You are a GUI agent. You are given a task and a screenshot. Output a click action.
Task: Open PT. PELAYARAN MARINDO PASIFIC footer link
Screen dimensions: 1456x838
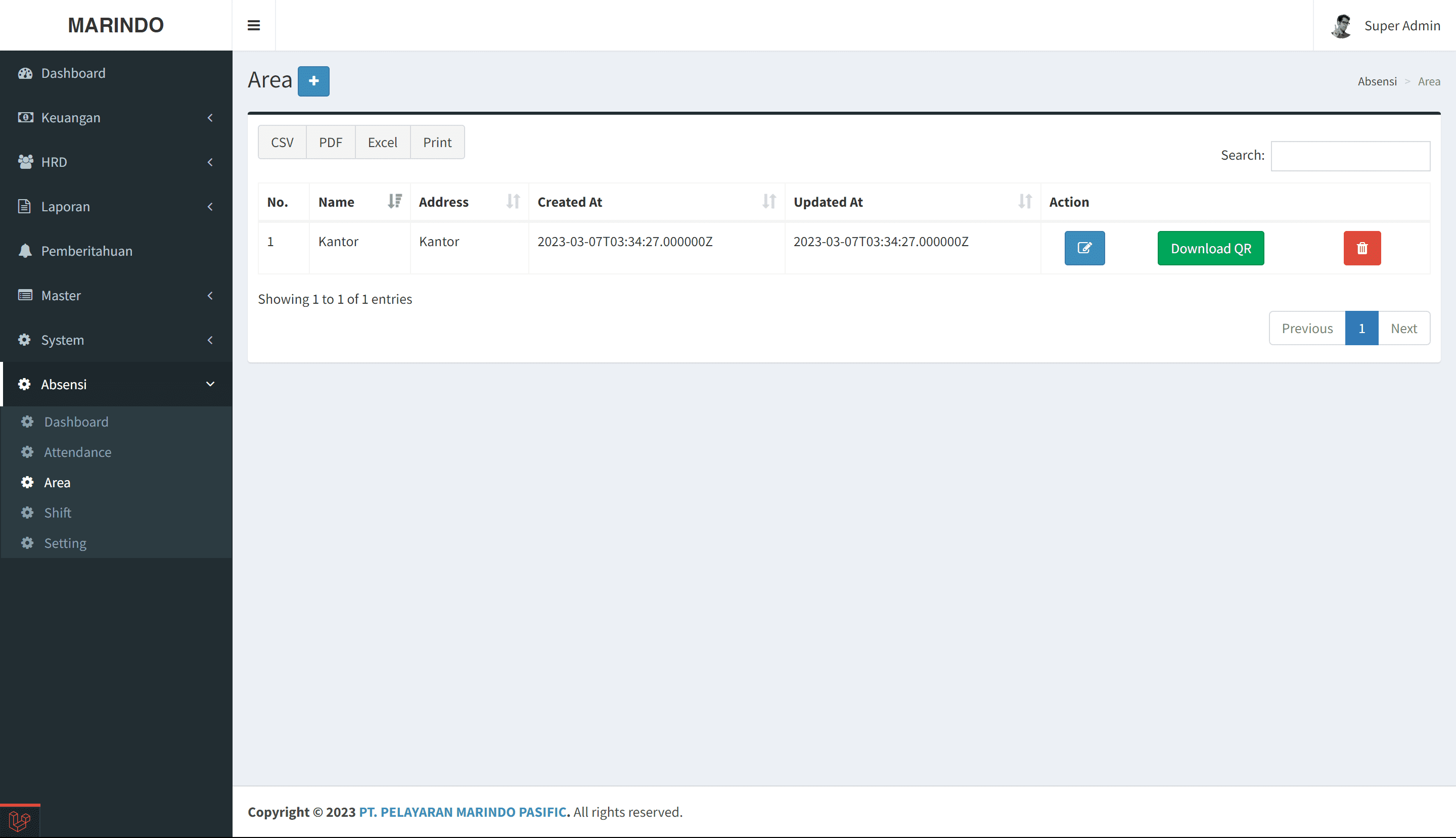464,812
